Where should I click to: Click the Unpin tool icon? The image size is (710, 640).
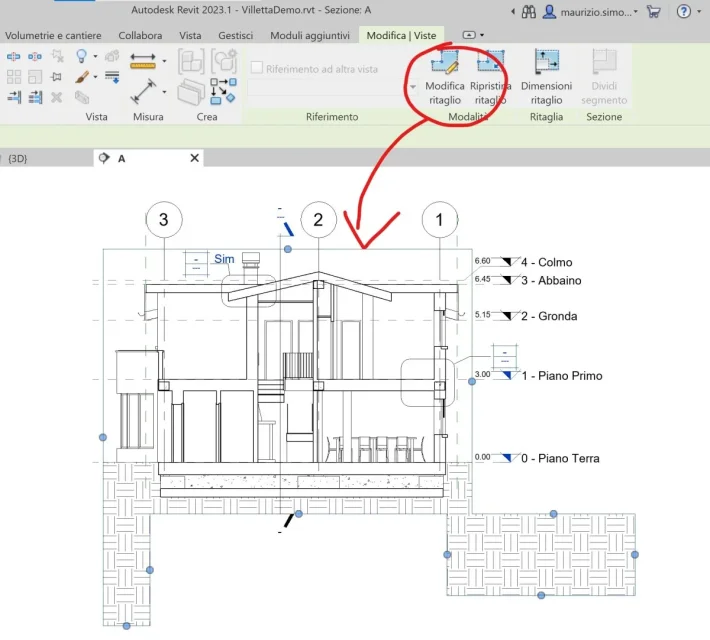(x=58, y=56)
